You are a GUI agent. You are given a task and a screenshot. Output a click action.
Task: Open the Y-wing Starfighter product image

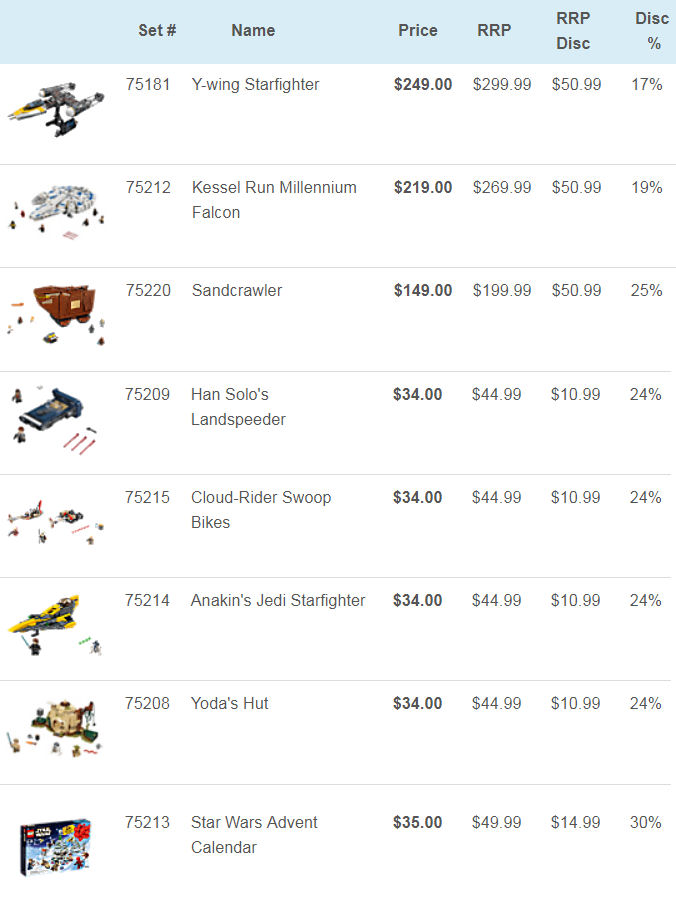point(56,109)
